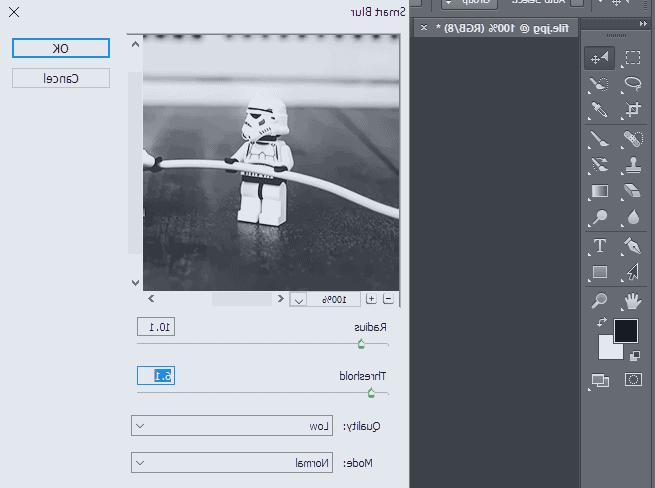Toggle Quick Mask mode icon
This screenshot has width=655, height=488.
[x=632, y=380]
